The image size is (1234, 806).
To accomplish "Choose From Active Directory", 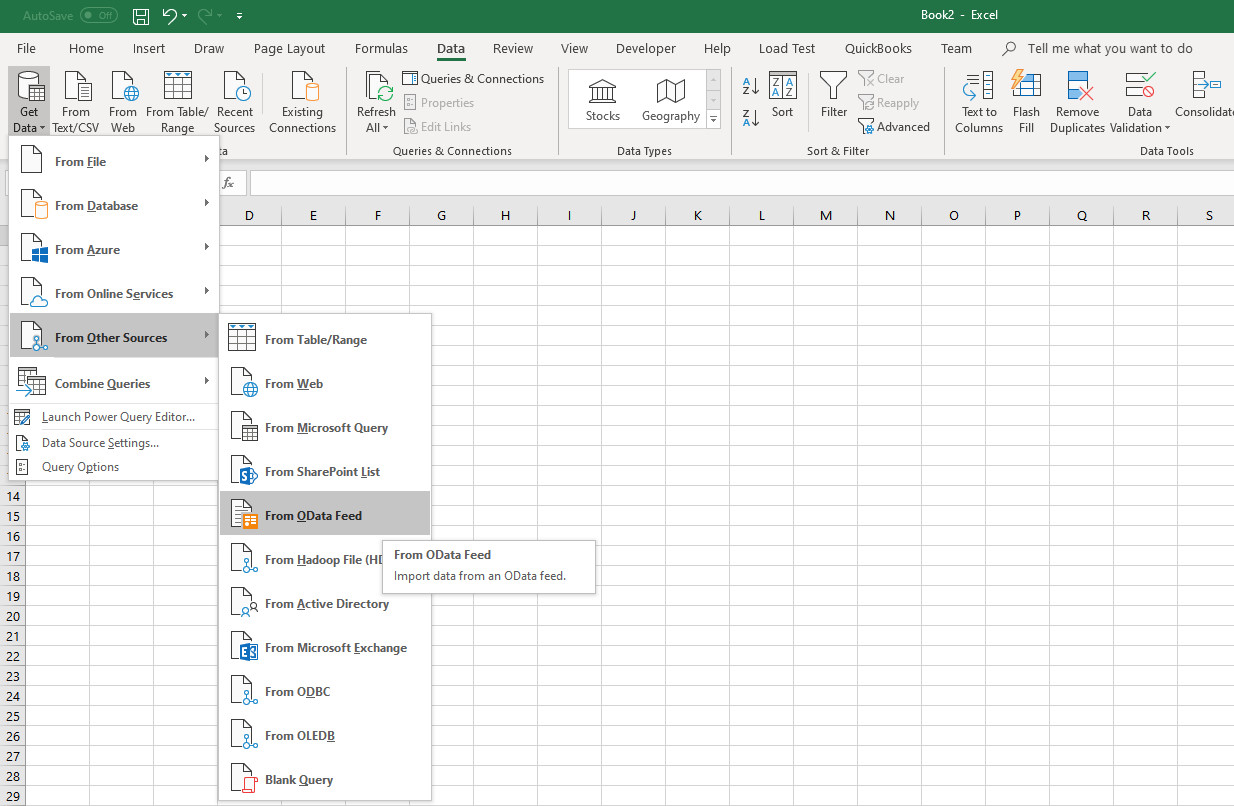I will (325, 603).
